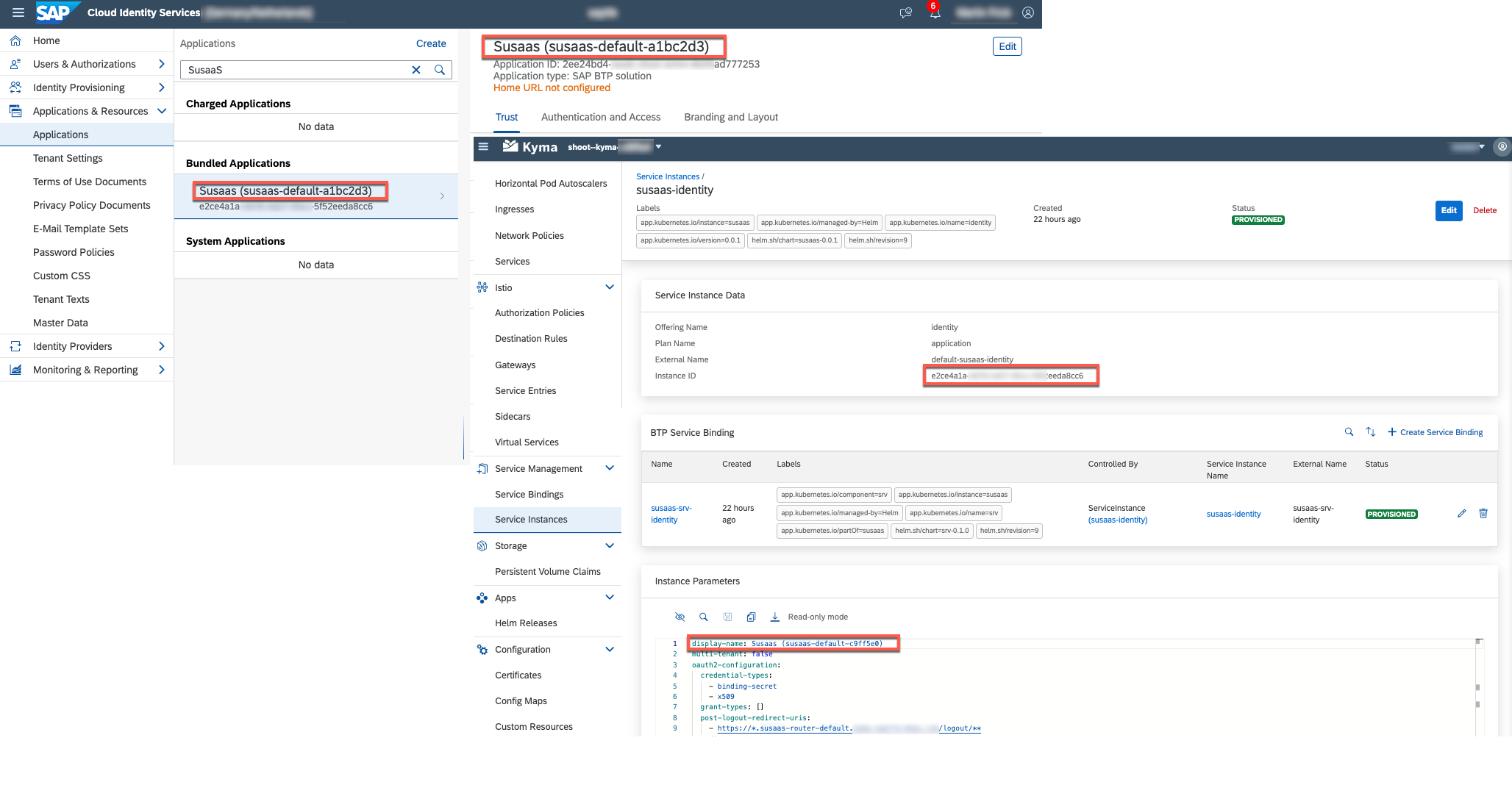Switch to the Trust tab
Viewport: 1512px width, 785px height.
coord(507,117)
